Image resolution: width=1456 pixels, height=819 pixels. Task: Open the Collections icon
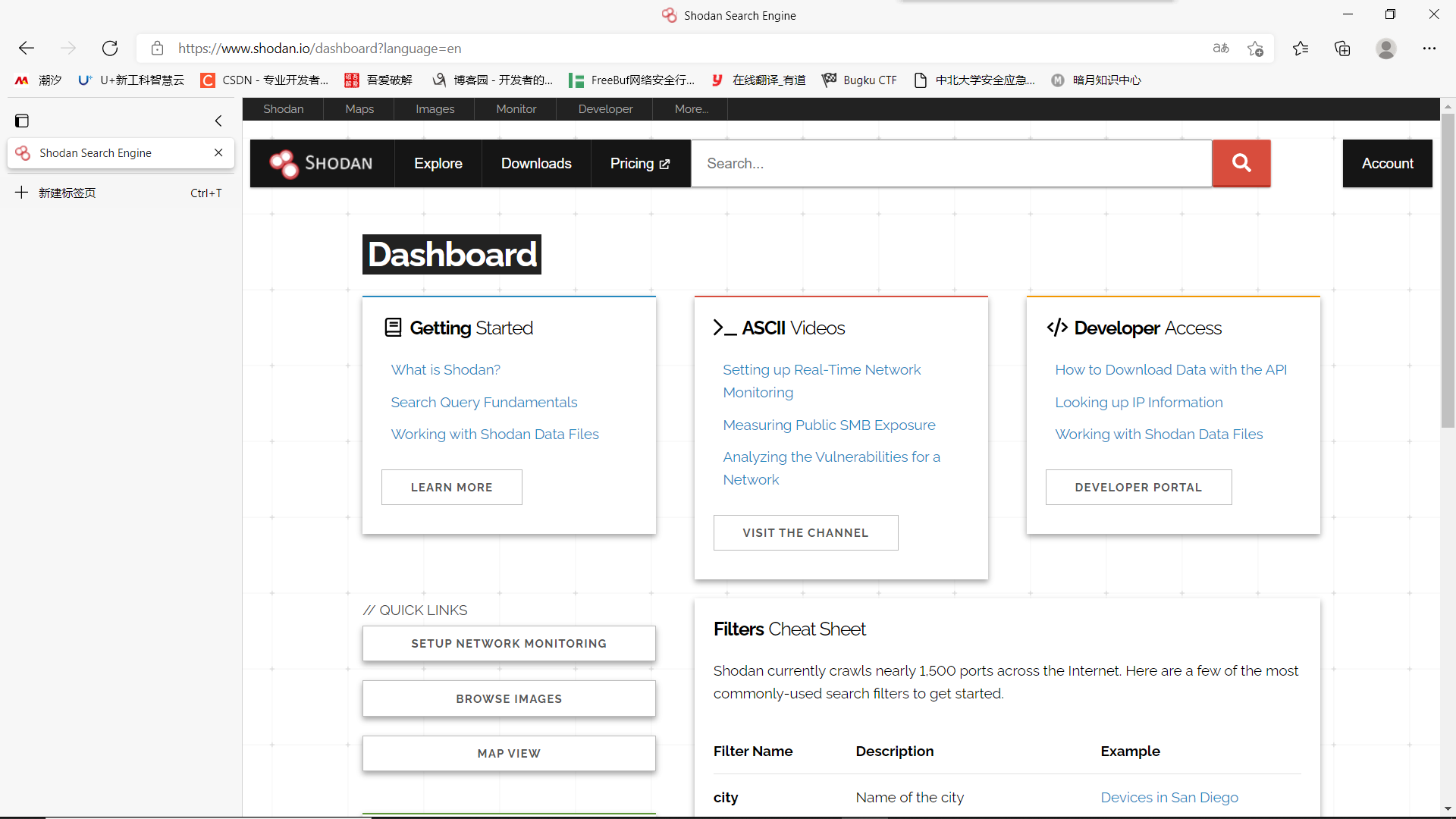pyautogui.click(x=1342, y=49)
